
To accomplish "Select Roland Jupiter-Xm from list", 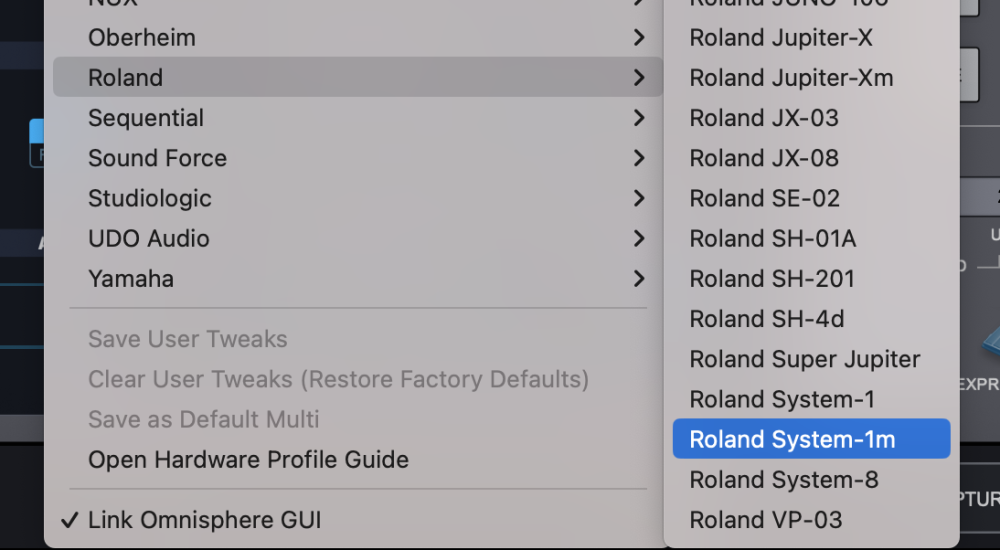I will [791, 78].
